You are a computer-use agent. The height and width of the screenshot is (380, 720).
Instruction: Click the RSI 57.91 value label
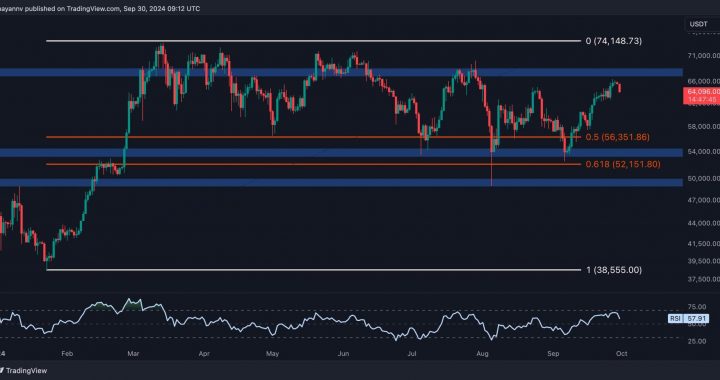click(689, 318)
